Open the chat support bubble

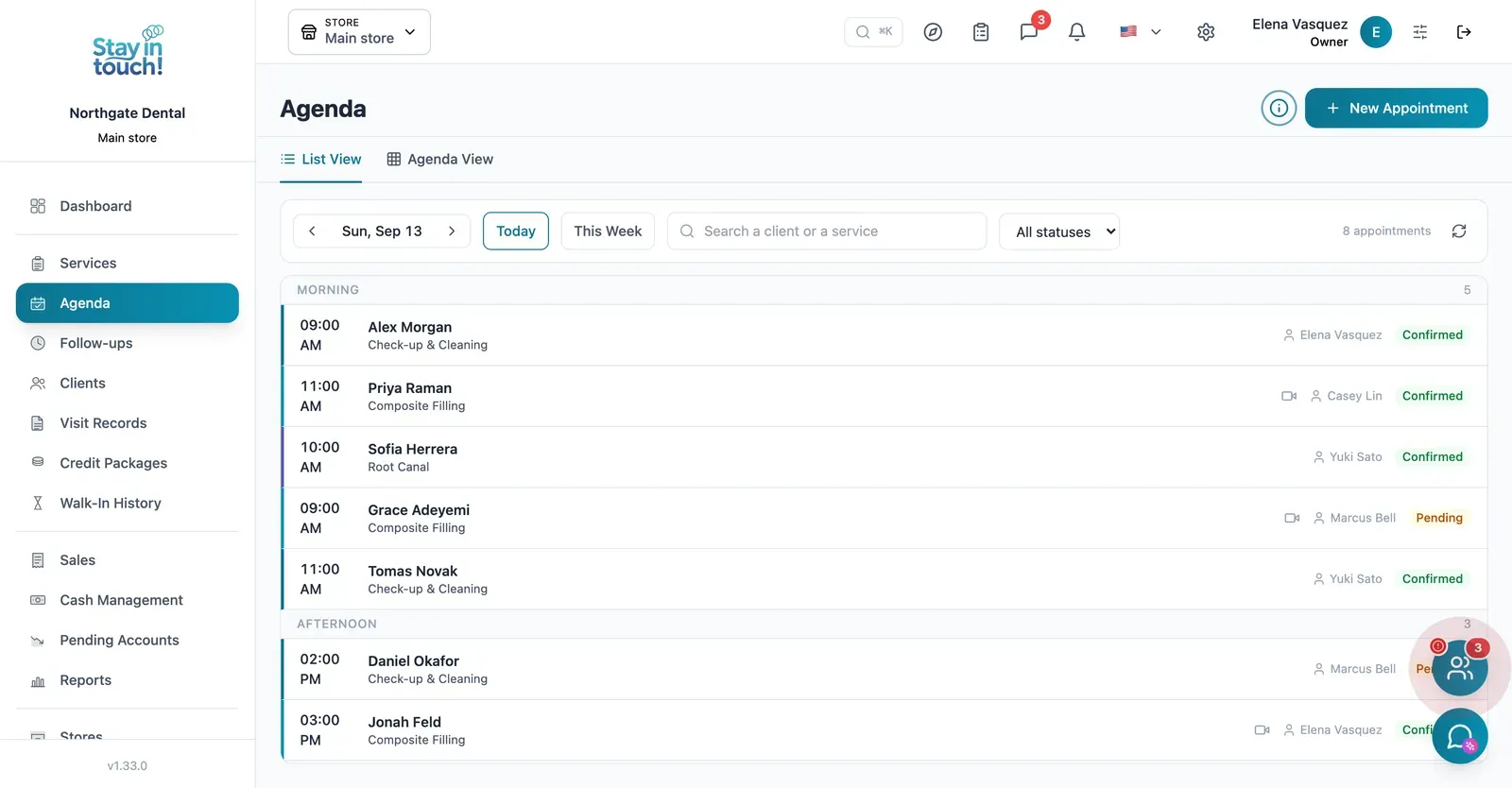pyautogui.click(x=1460, y=736)
